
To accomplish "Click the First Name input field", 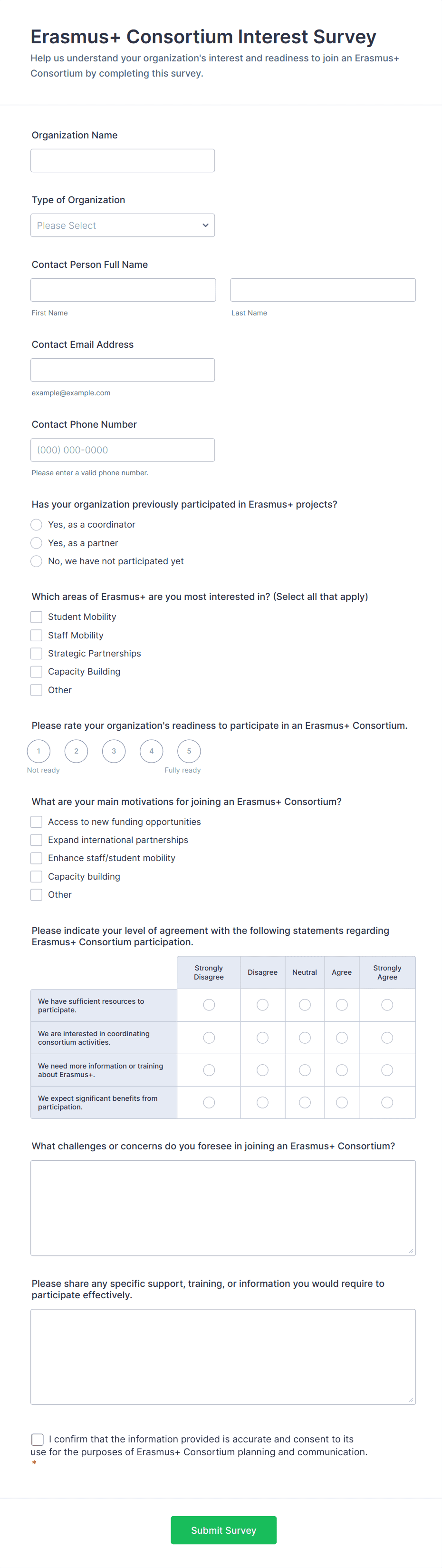I will pyautogui.click(x=123, y=290).
